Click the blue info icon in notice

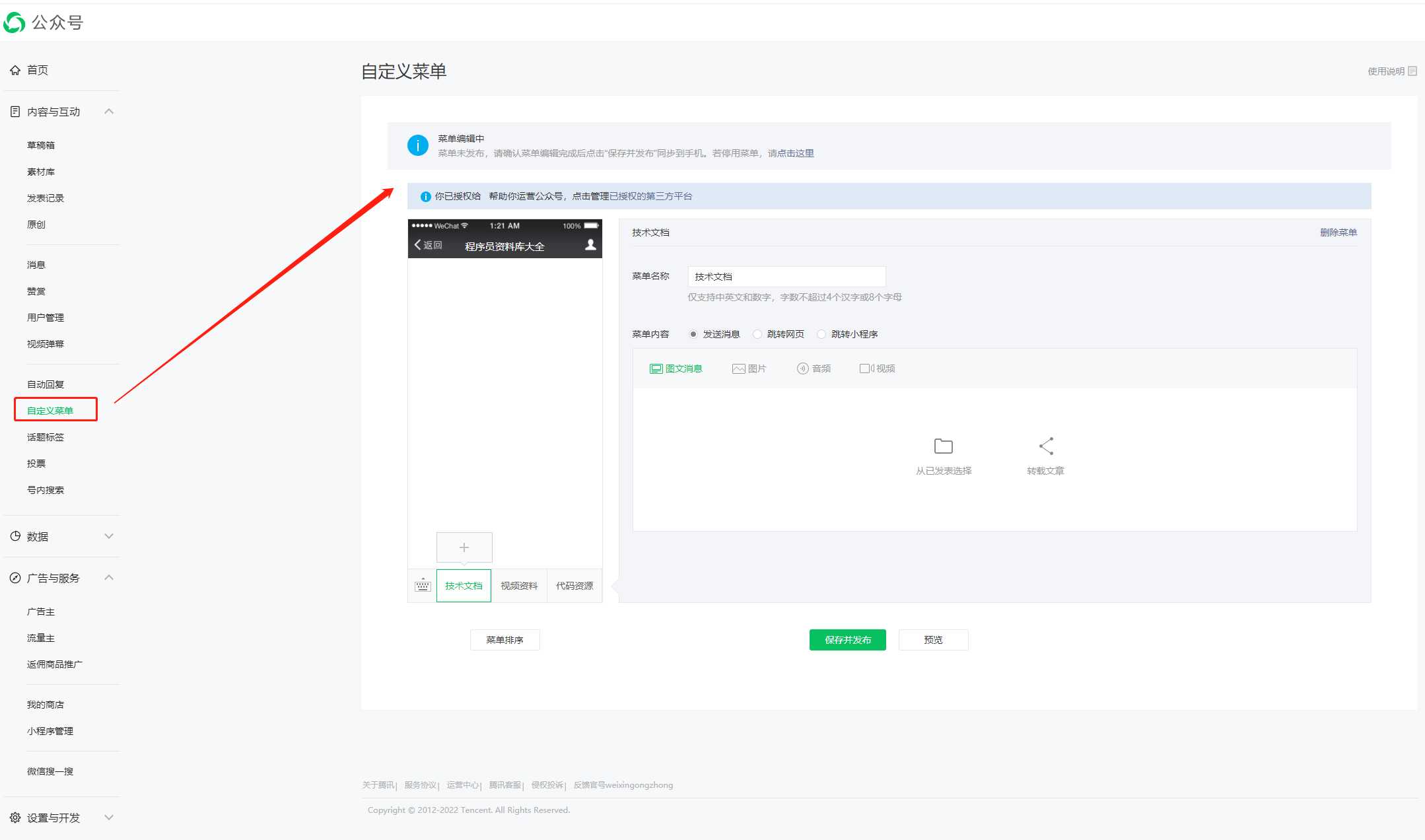(x=418, y=145)
